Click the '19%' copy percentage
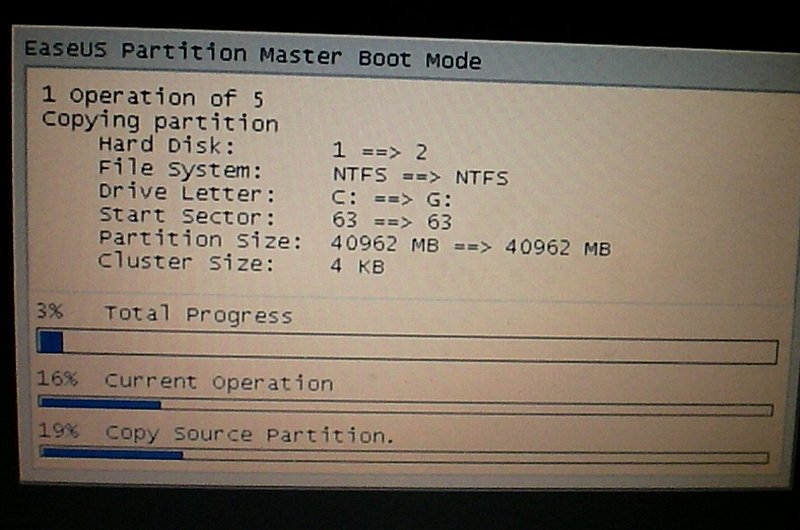800x530 pixels. click(x=59, y=431)
